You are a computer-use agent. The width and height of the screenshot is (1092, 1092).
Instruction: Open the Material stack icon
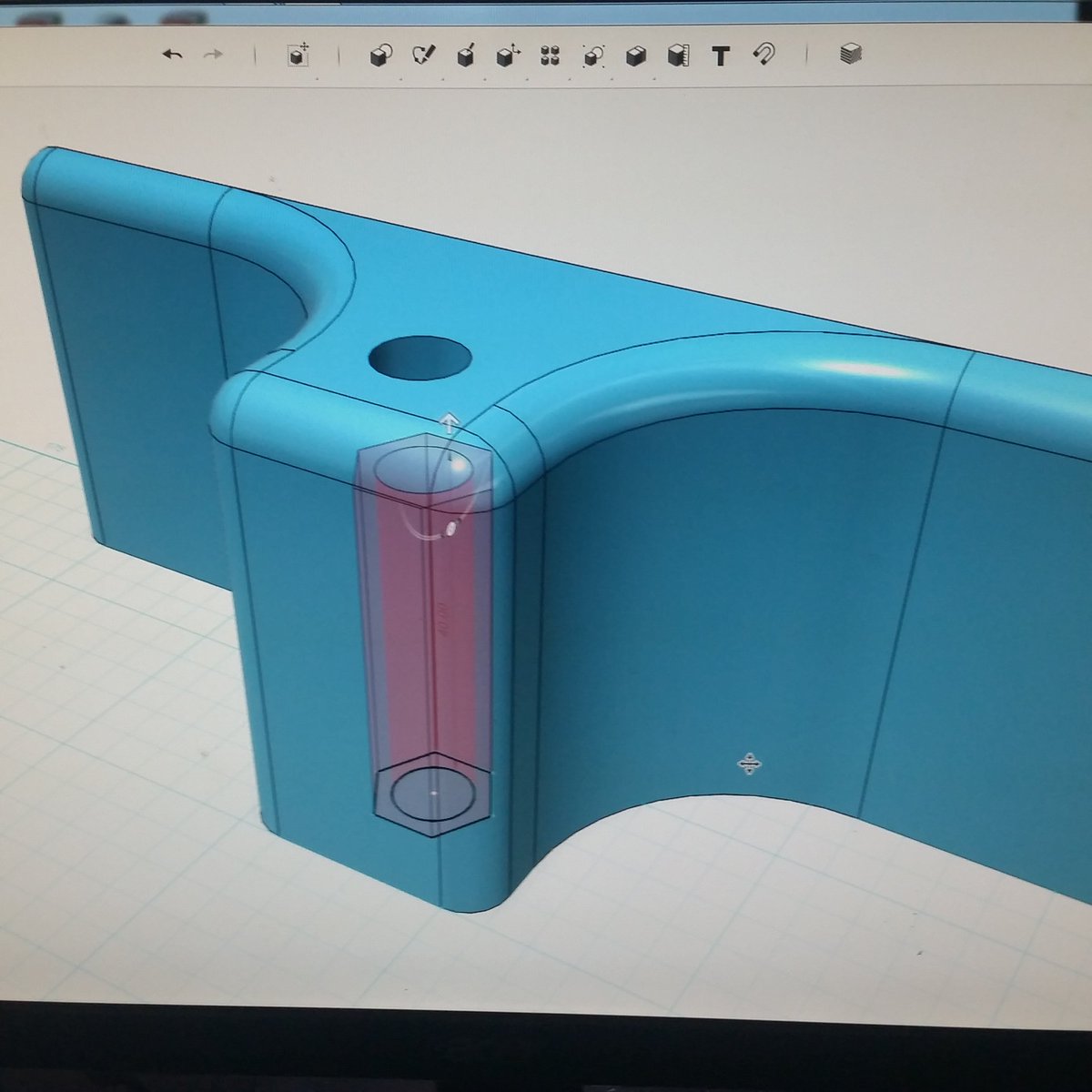[850, 55]
